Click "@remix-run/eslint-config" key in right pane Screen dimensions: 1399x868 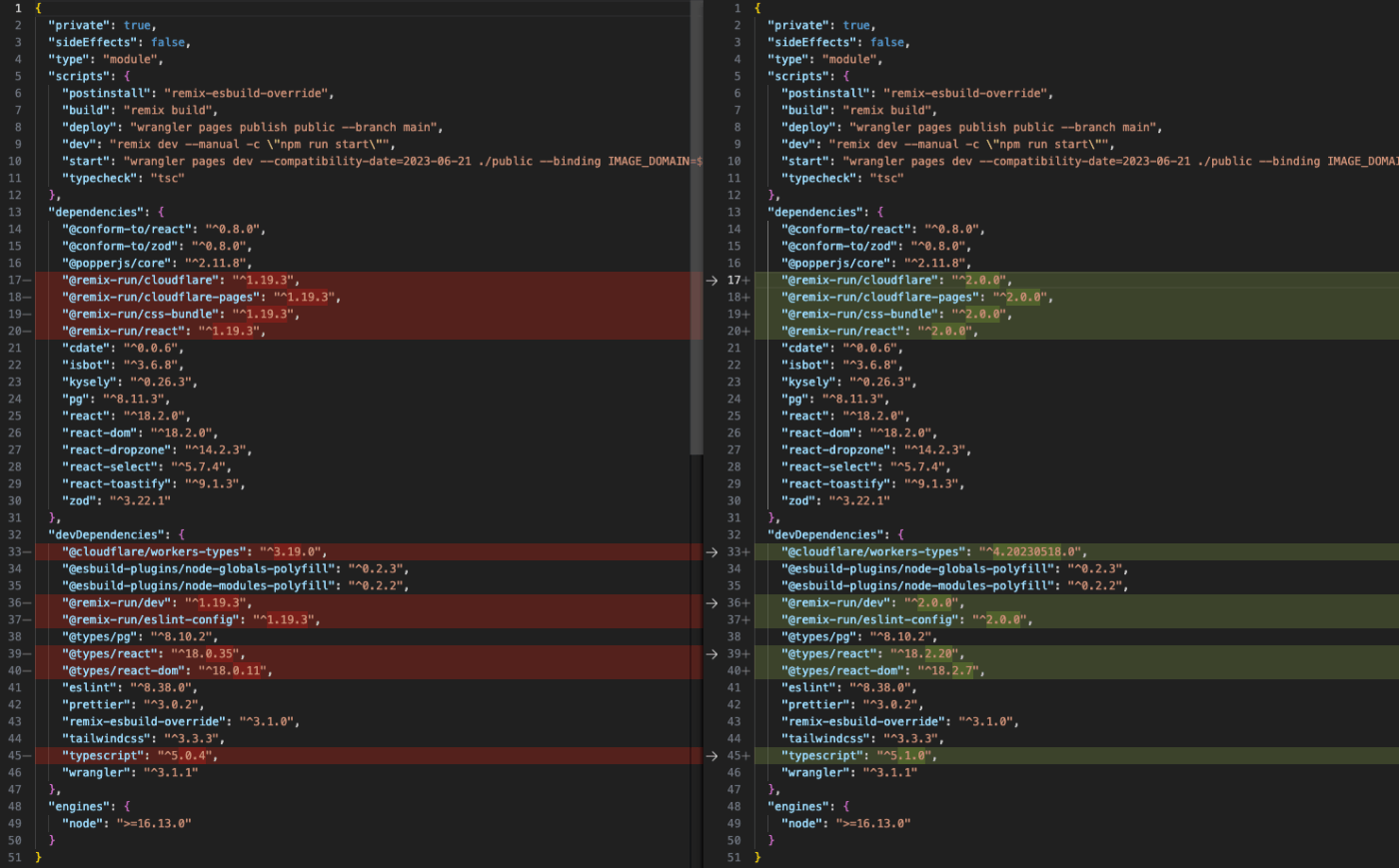pos(869,620)
